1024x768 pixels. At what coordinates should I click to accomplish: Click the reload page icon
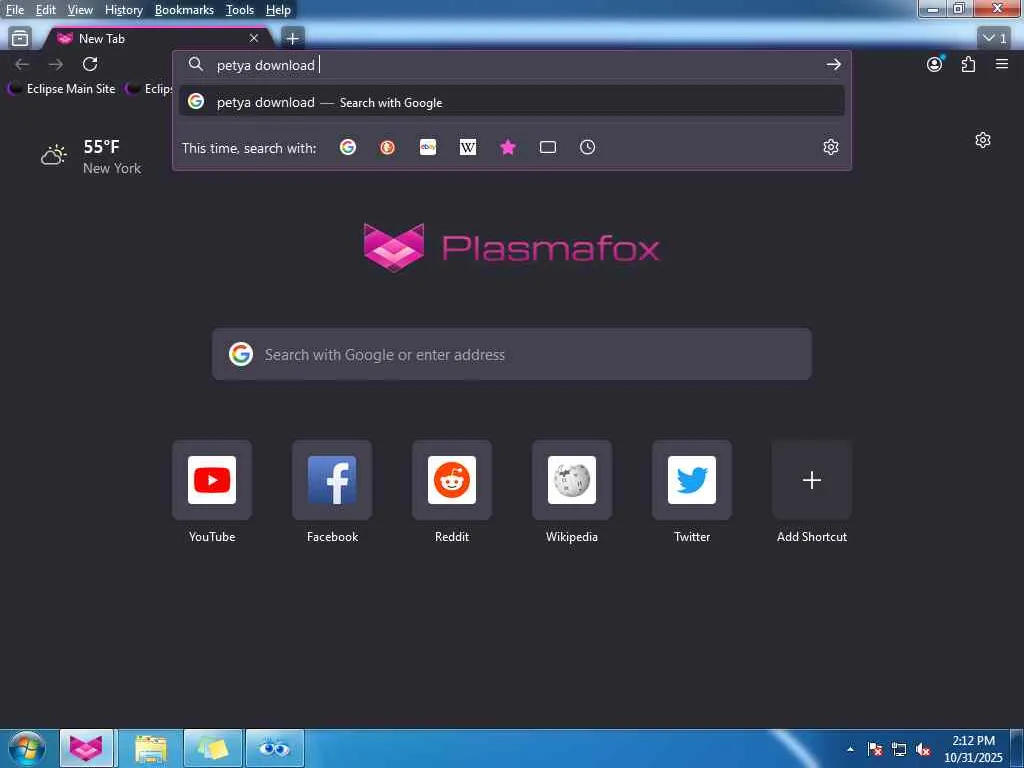[x=90, y=64]
